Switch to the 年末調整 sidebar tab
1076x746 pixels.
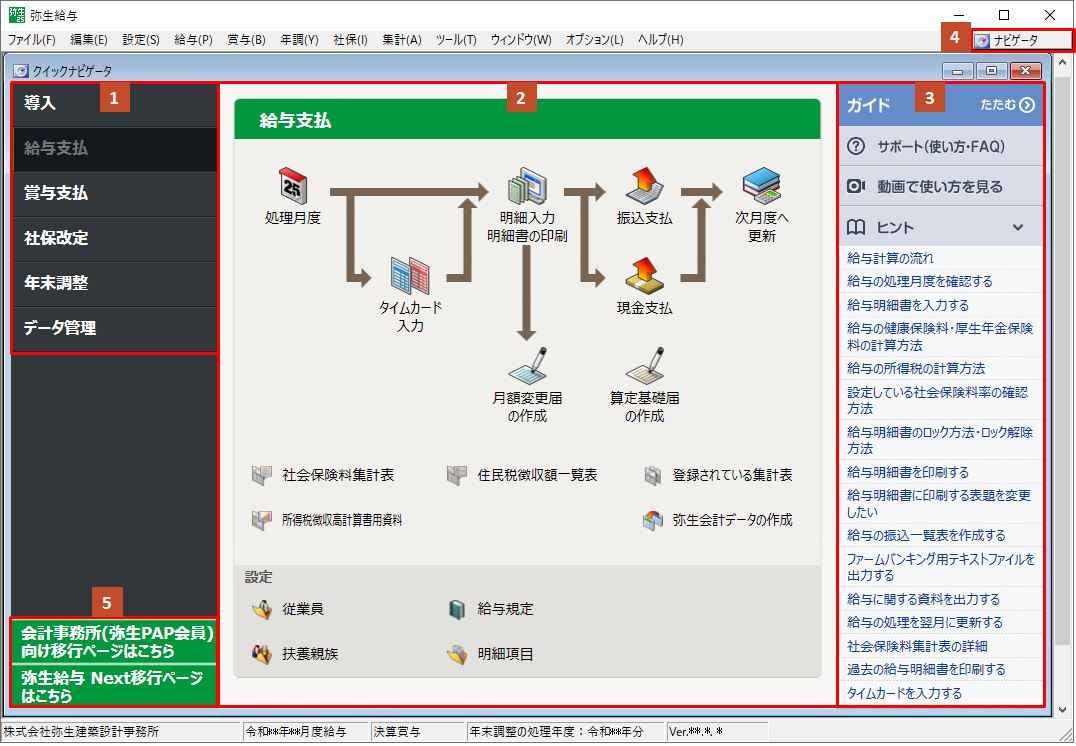pyautogui.click(x=115, y=283)
